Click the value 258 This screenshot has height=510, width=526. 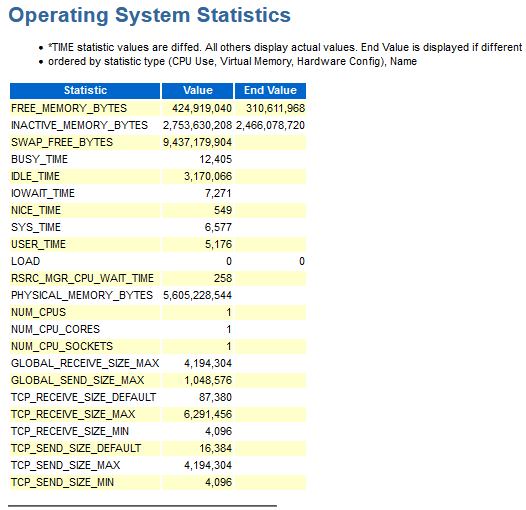coord(223,278)
